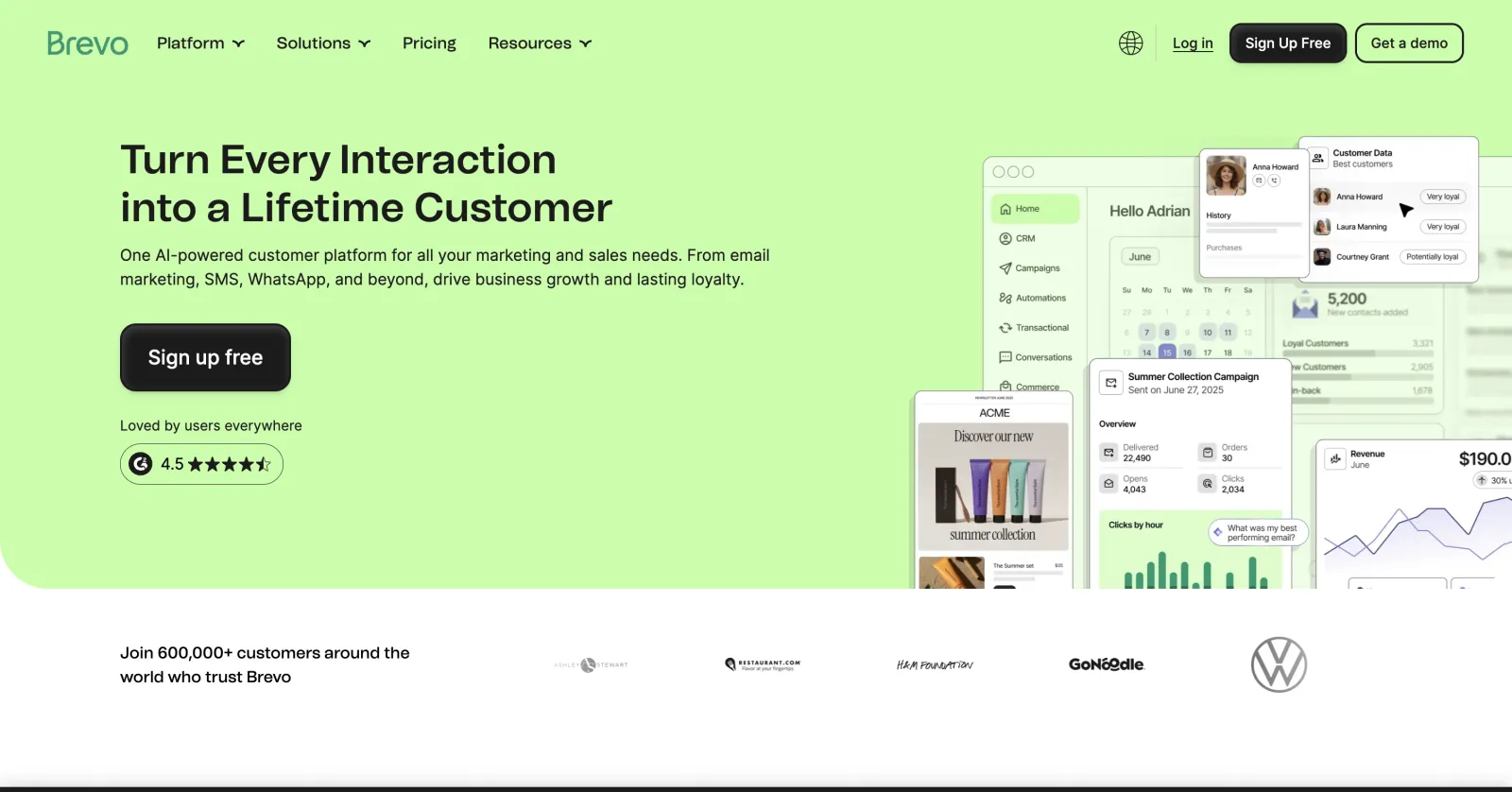Click the Restaurant.com logo
The image size is (1512, 792).
pos(763,664)
